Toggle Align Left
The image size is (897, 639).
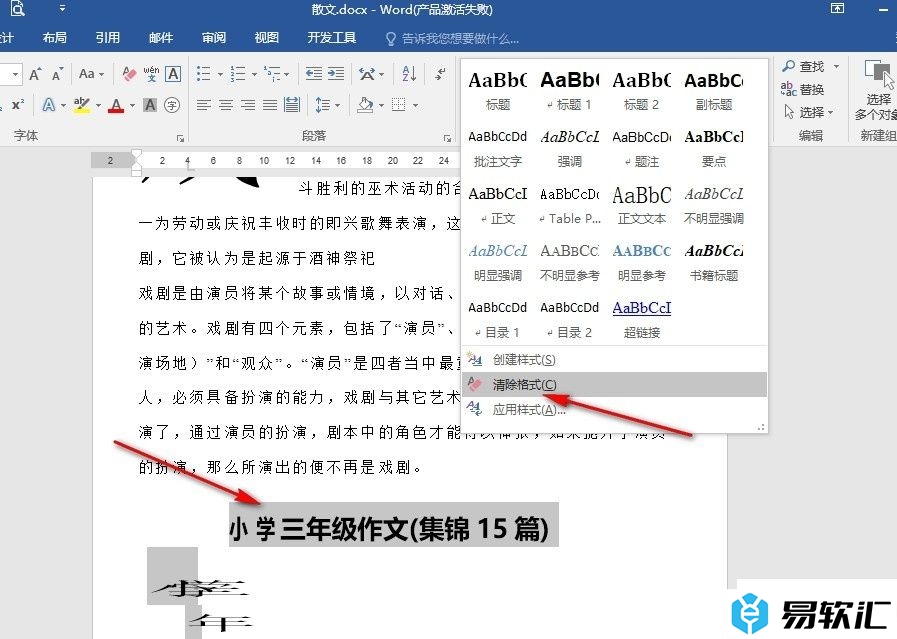click(x=204, y=105)
